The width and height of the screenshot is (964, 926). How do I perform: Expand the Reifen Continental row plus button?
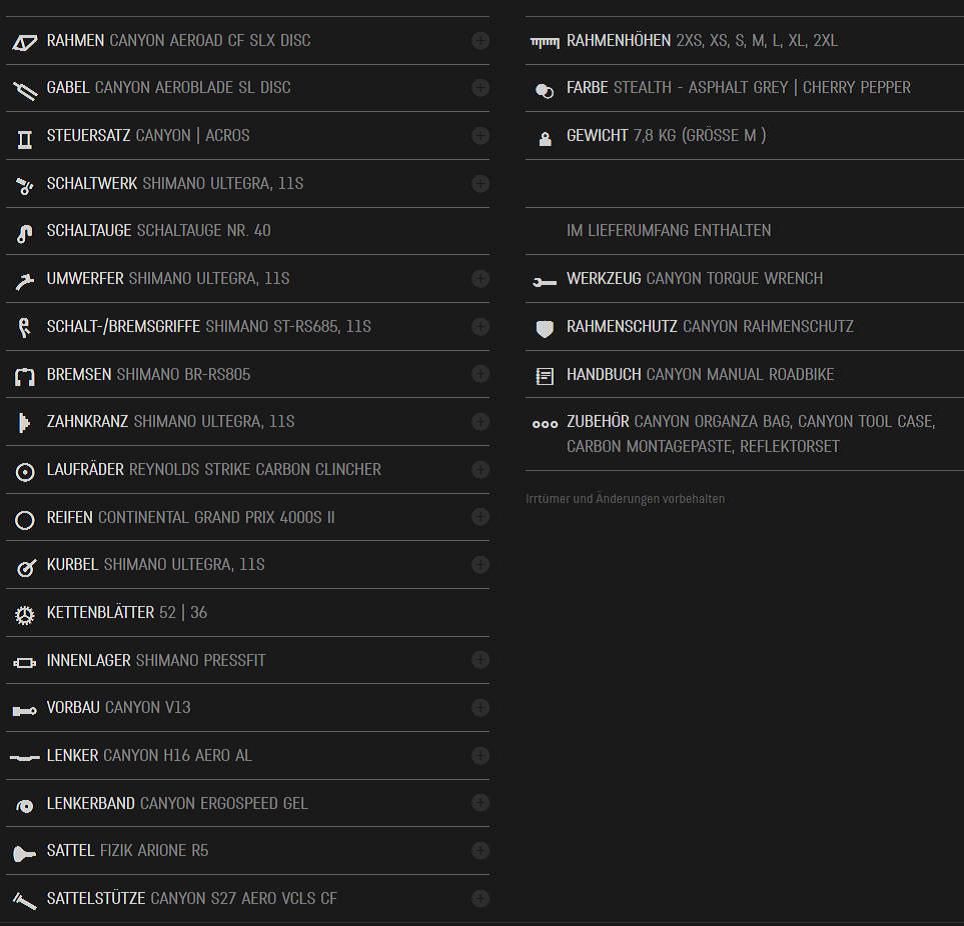point(480,517)
